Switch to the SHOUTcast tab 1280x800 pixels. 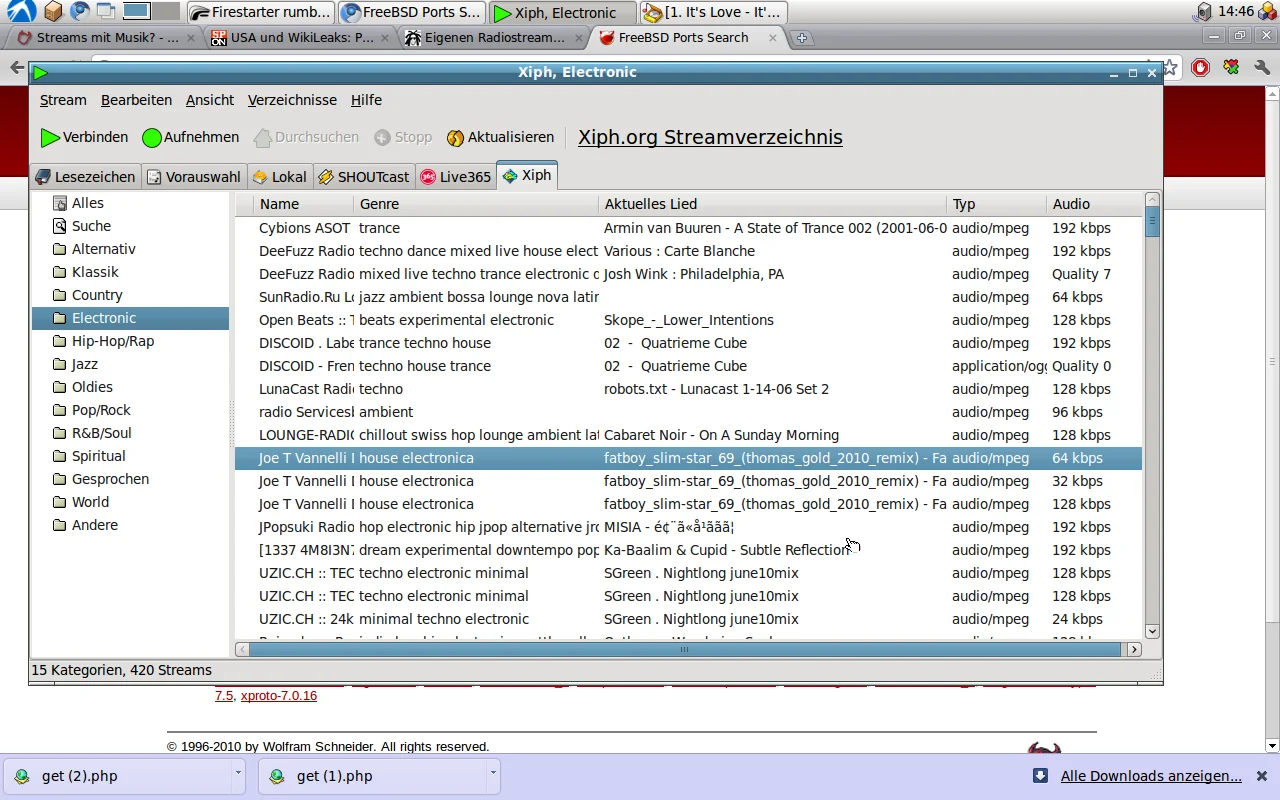[x=363, y=177]
